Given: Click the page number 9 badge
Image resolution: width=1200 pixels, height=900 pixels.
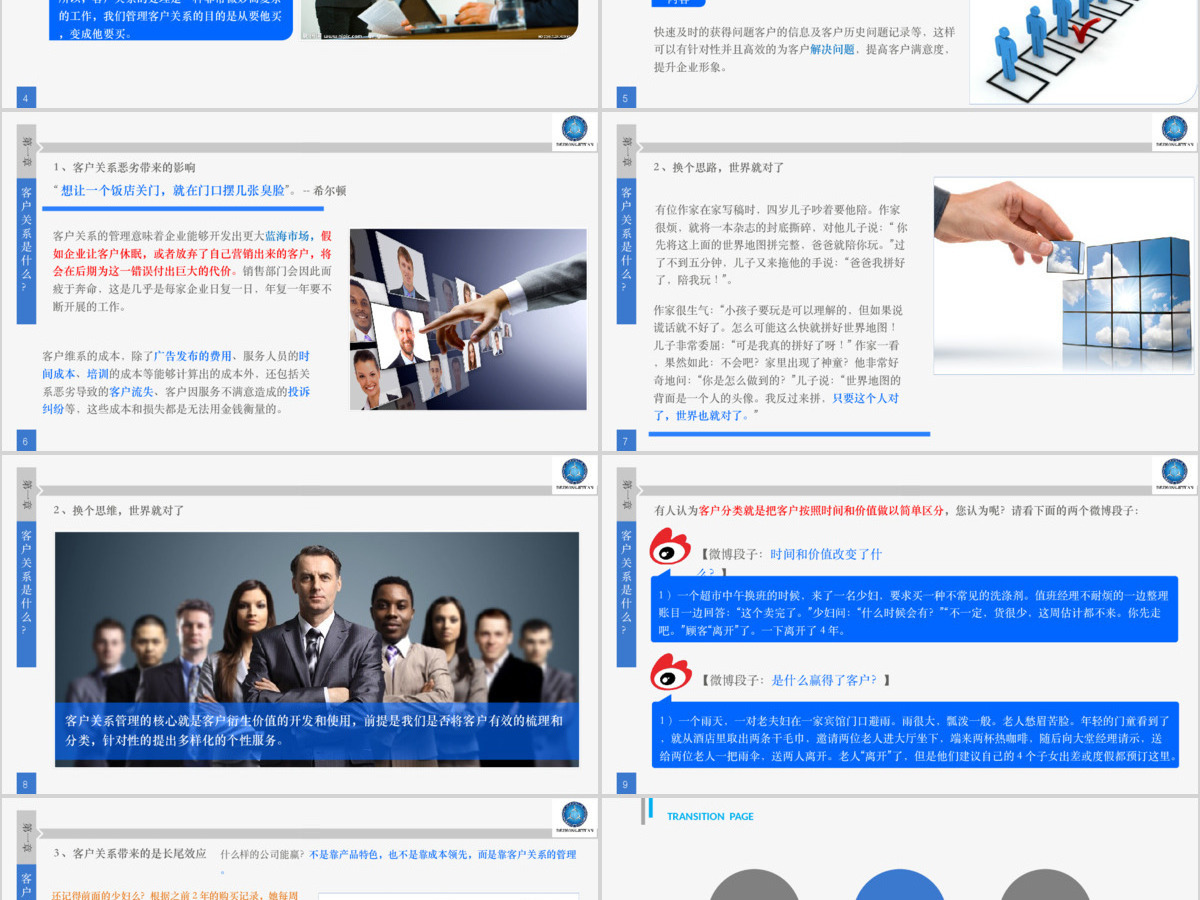Looking at the screenshot, I should click(626, 784).
